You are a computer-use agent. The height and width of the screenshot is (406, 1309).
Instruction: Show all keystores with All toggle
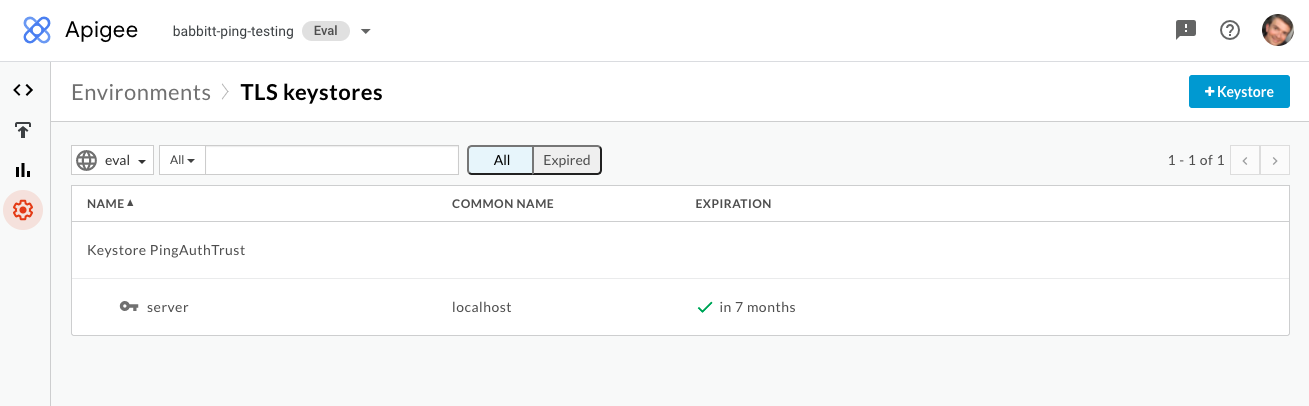click(501, 160)
